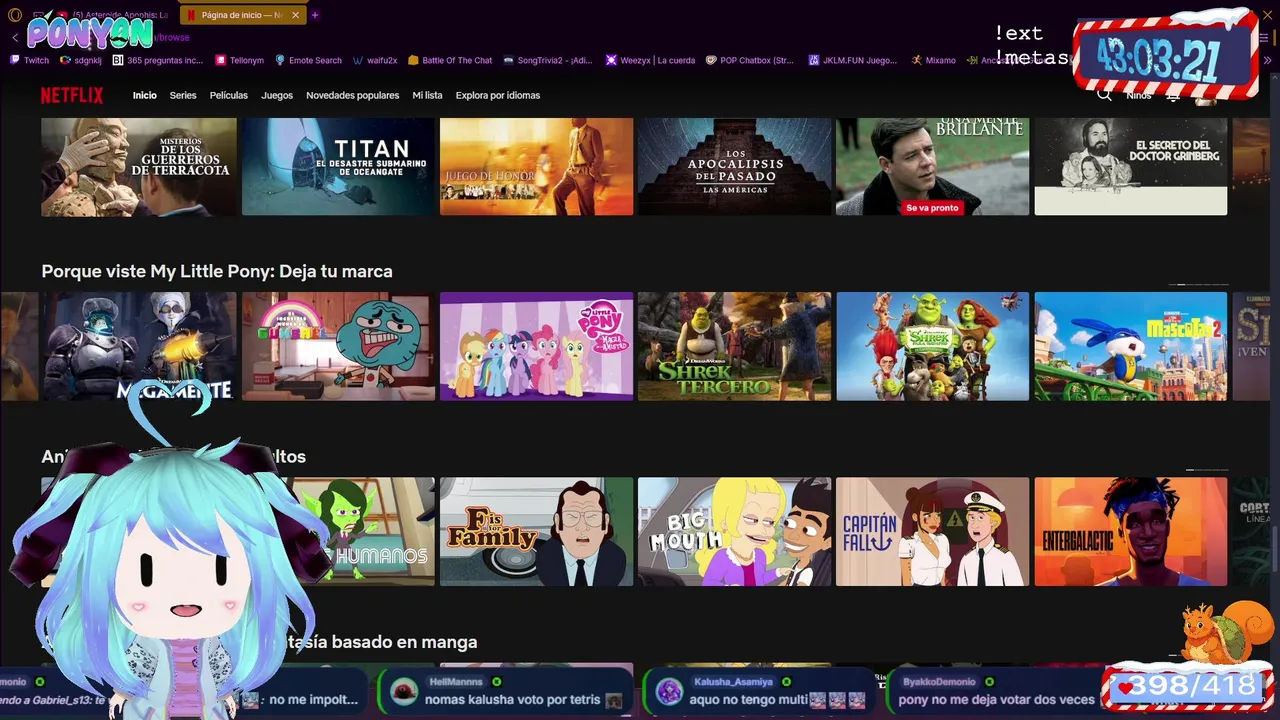This screenshot has height=720, width=1280.
Task: Open Los Apocalipsis del Pasado Las Américas
Action: click(734, 166)
